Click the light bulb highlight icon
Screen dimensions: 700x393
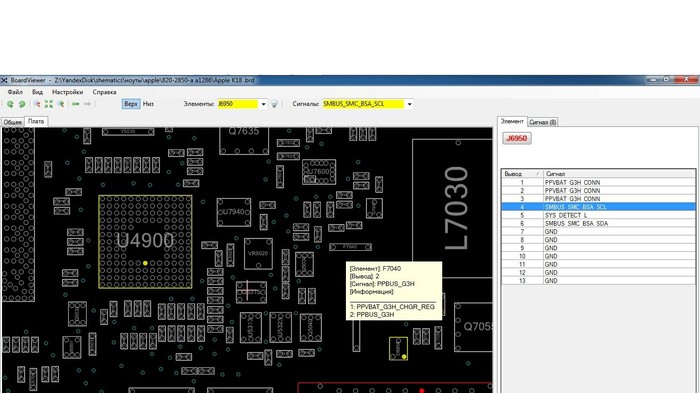275,104
